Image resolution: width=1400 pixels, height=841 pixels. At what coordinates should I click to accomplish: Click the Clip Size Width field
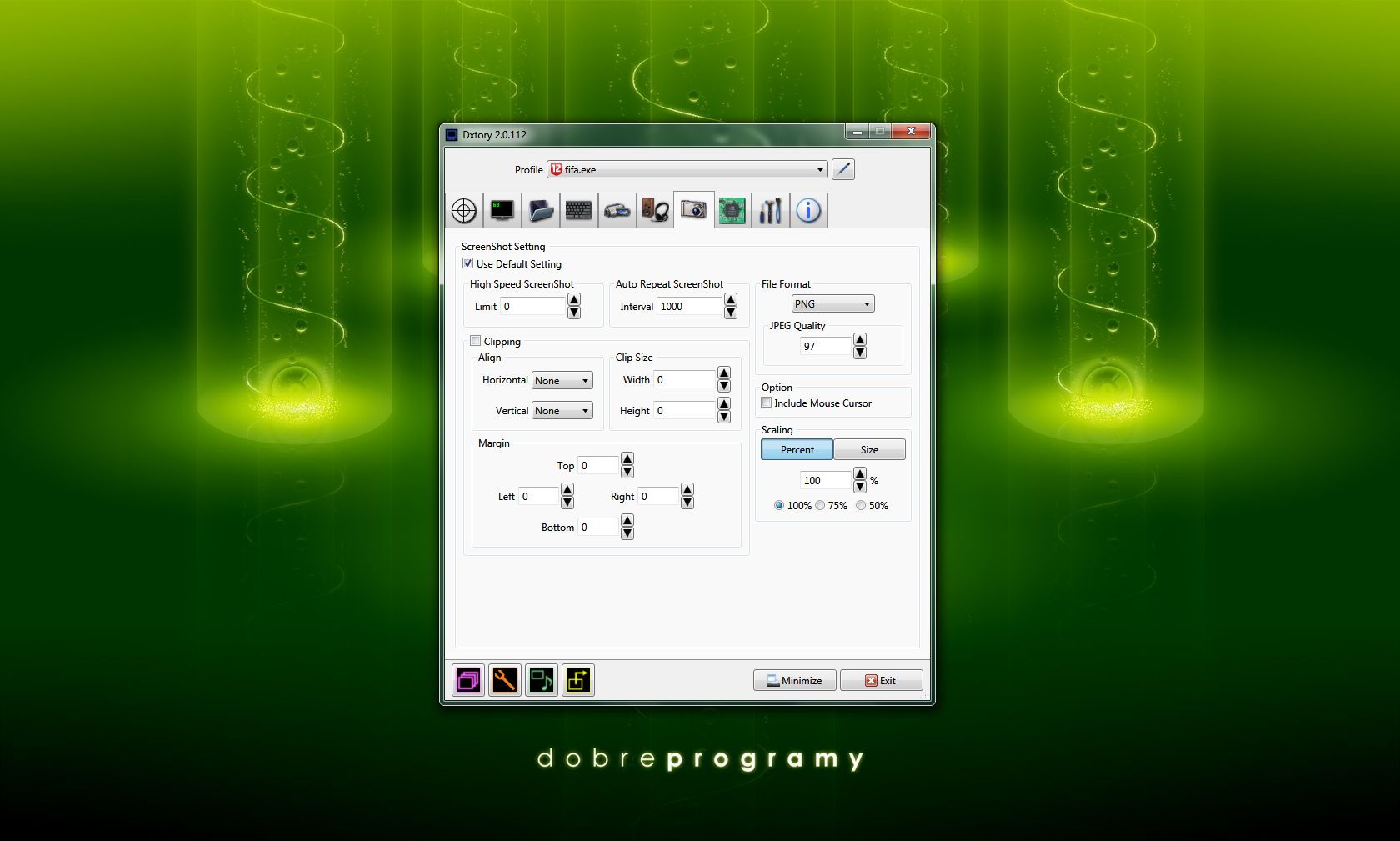tap(685, 379)
